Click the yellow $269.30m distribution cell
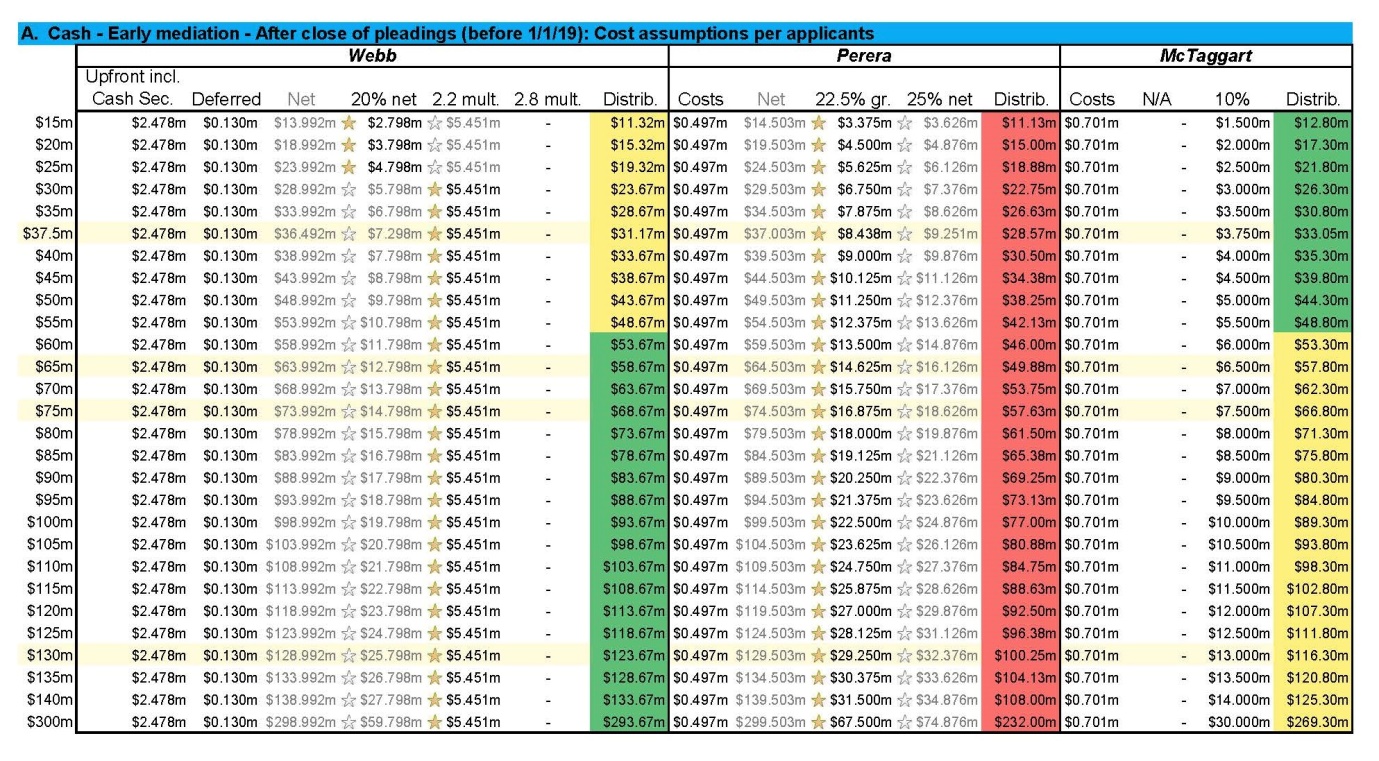 [x=1312, y=722]
